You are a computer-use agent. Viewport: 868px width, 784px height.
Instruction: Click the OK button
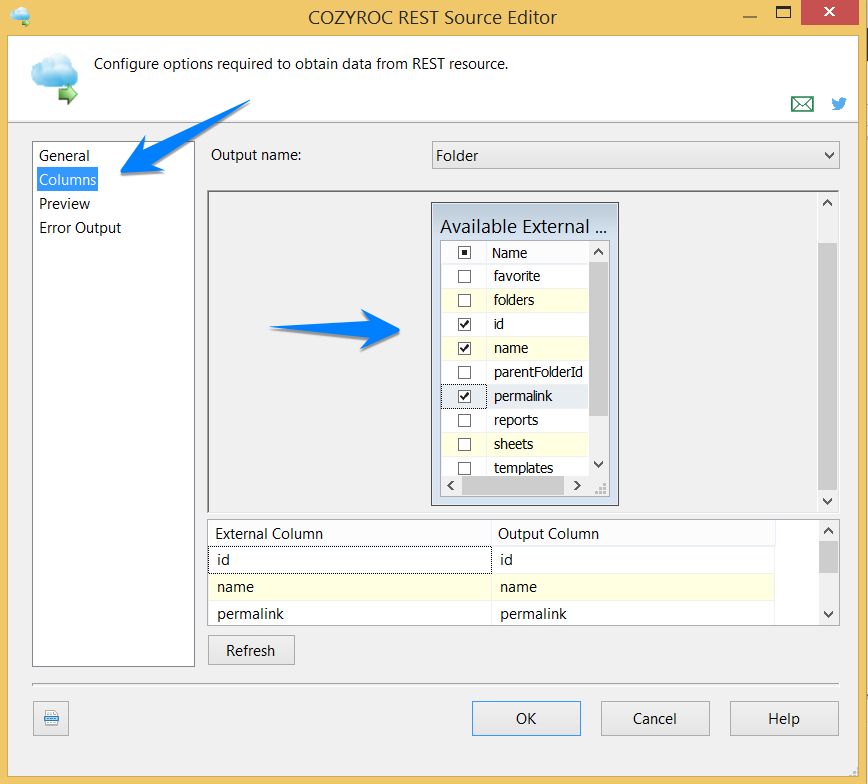tap(526, 718)
